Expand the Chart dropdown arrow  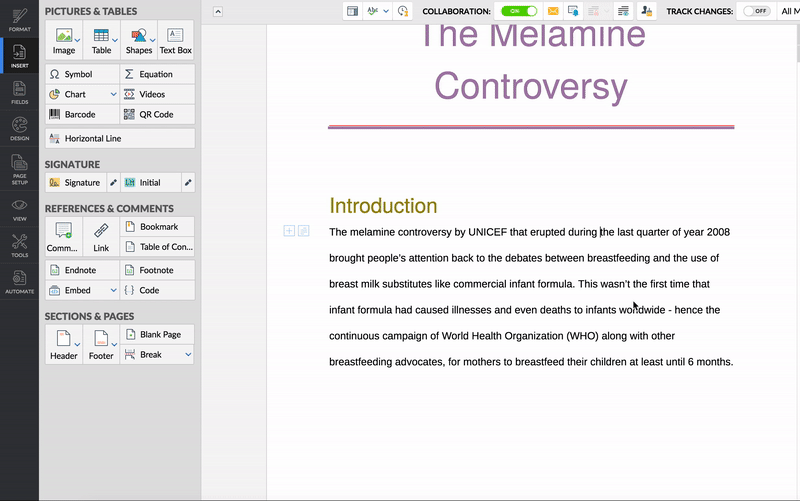113,94
